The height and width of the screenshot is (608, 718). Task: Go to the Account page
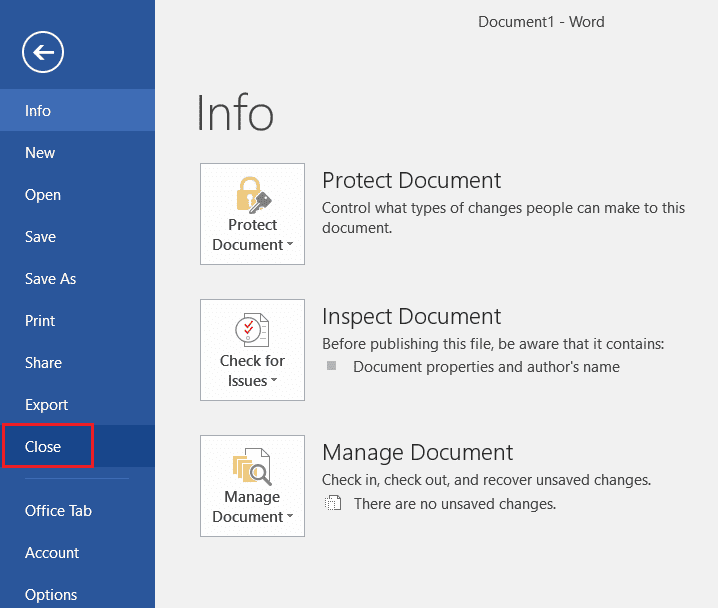(77, 553)
